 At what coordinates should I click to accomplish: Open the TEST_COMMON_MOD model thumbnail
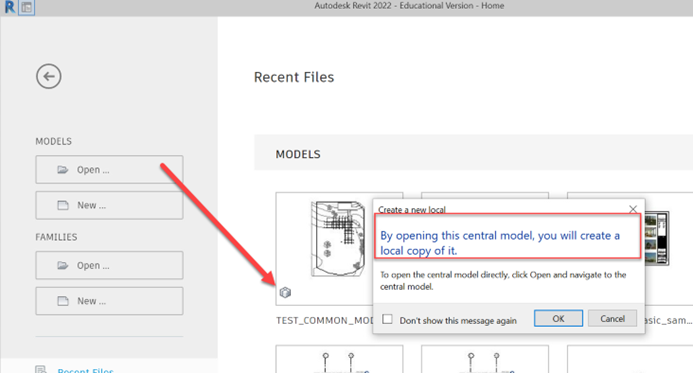(x=325, y=248)
